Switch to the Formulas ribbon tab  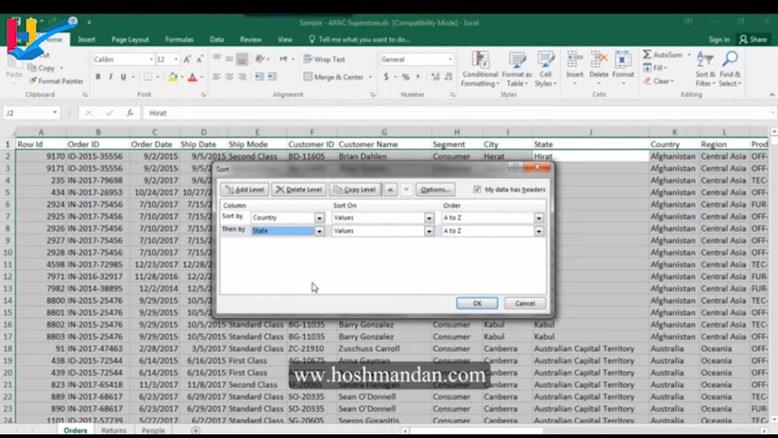point(179,40)
